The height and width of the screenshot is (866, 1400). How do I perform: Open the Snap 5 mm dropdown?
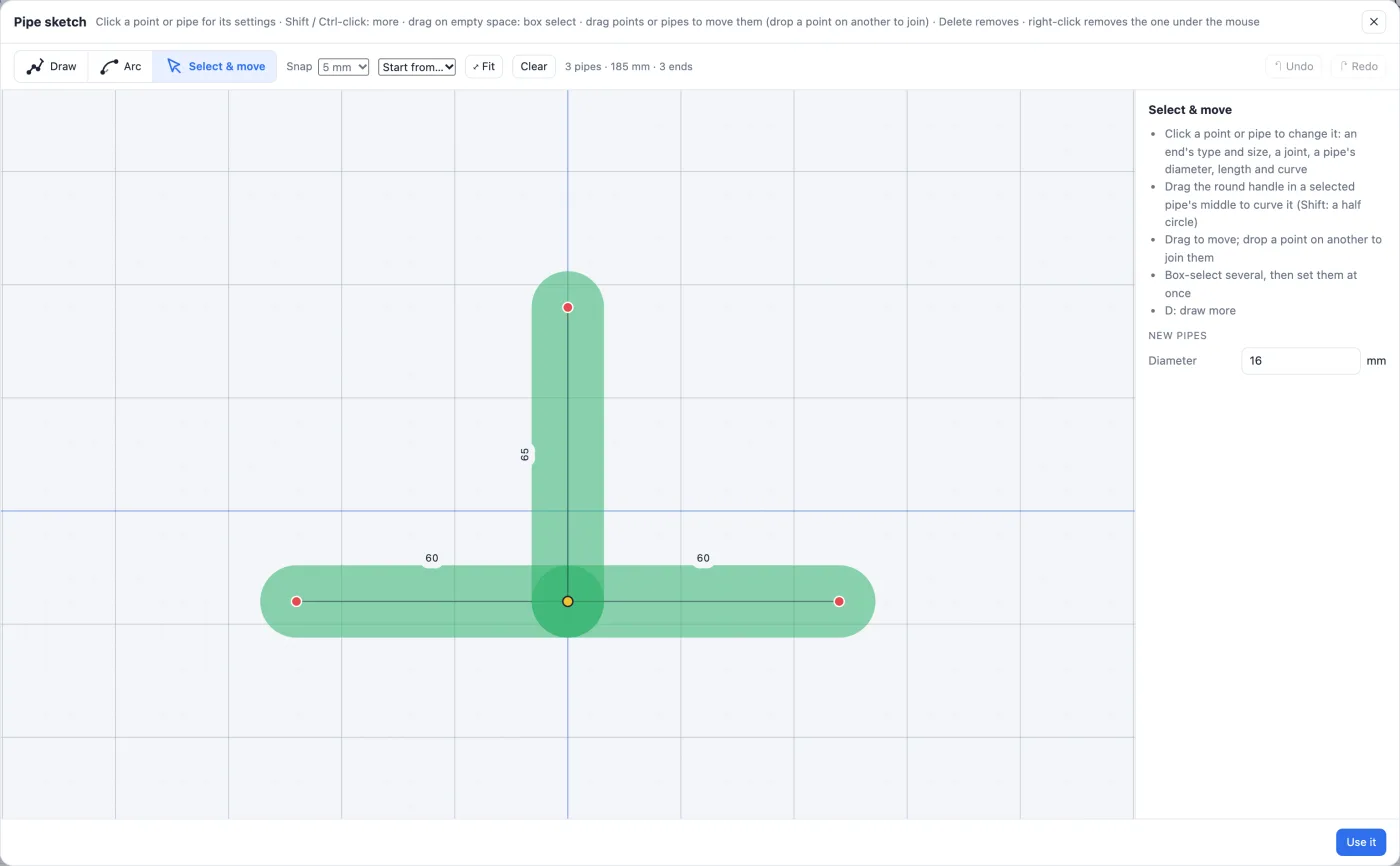[x=343, y=67]
